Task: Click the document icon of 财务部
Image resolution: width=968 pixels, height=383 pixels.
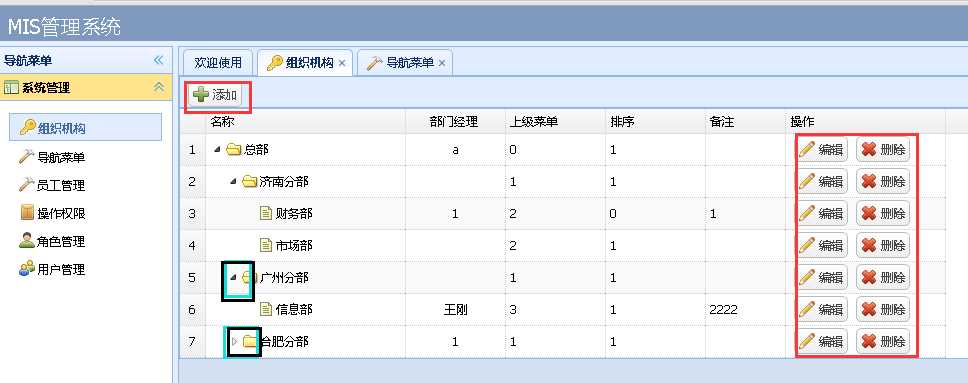Action: tap(265, 214)
